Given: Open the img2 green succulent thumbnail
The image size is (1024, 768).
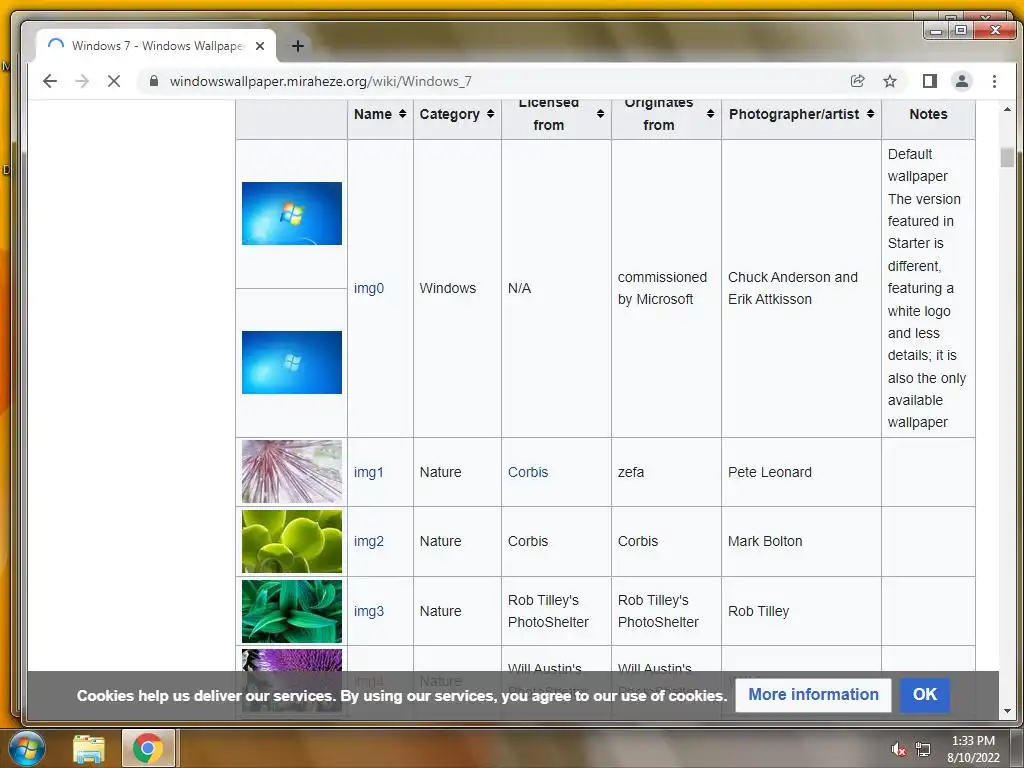Looking at the screenshot, I should tap(292, 541).
